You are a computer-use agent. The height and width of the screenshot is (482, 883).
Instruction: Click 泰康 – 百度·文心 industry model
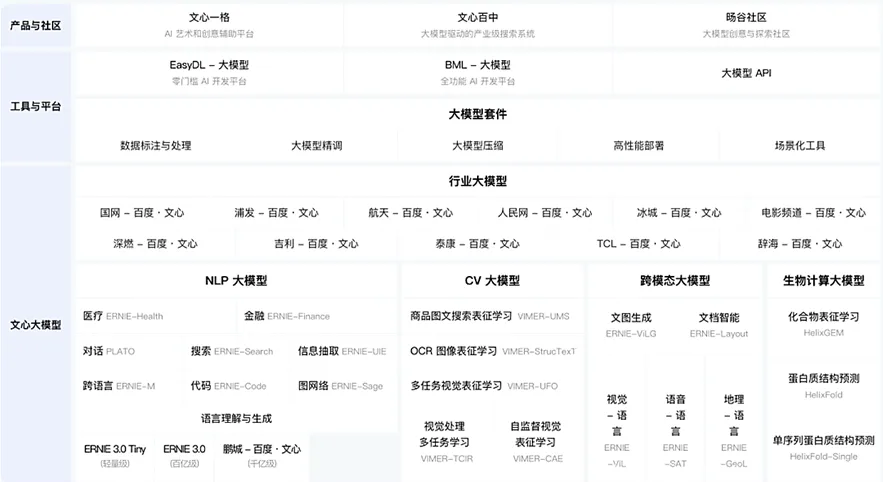pyautogui.click(x=478, y=244)
